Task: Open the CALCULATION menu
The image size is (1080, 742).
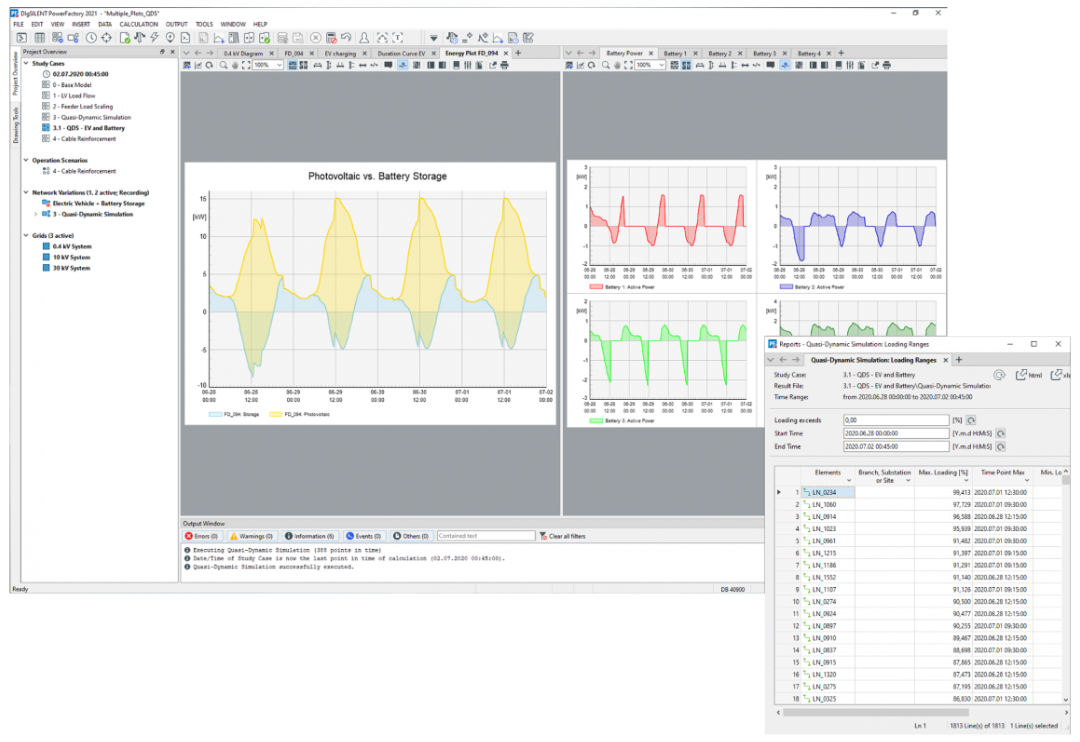Action: tap(138, 24)
